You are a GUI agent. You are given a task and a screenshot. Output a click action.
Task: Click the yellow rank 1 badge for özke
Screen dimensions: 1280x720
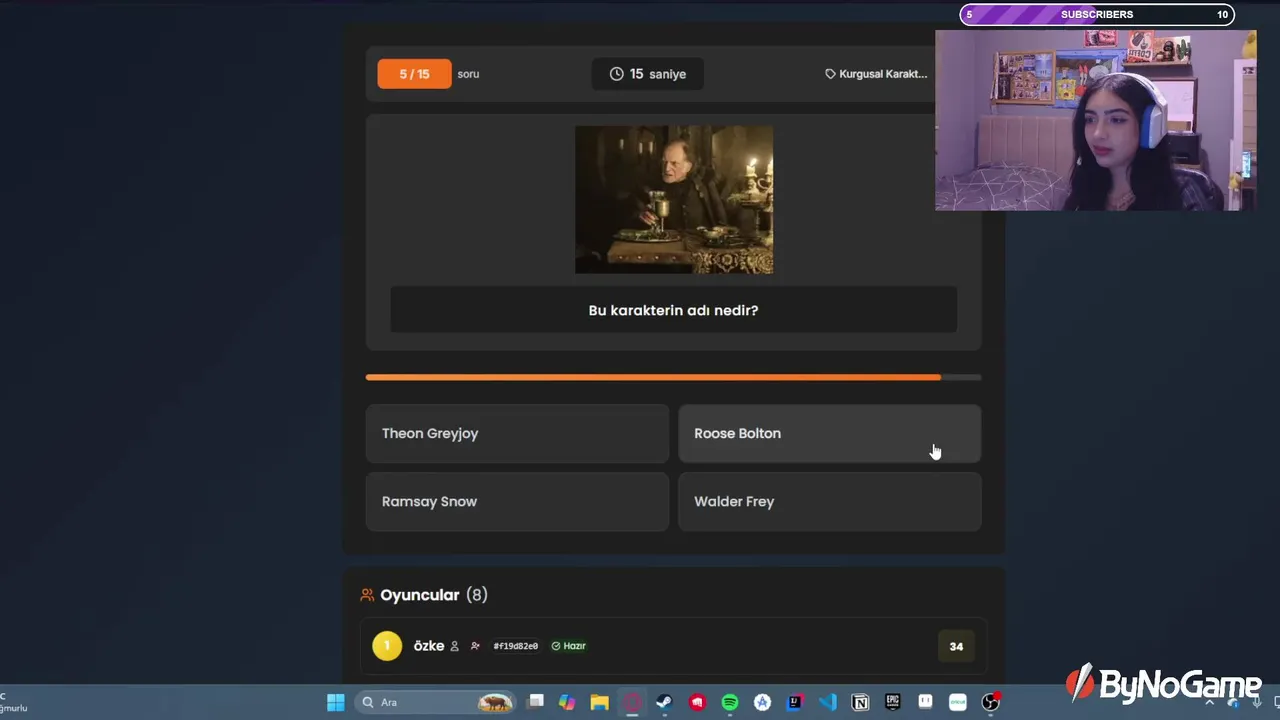387,646
